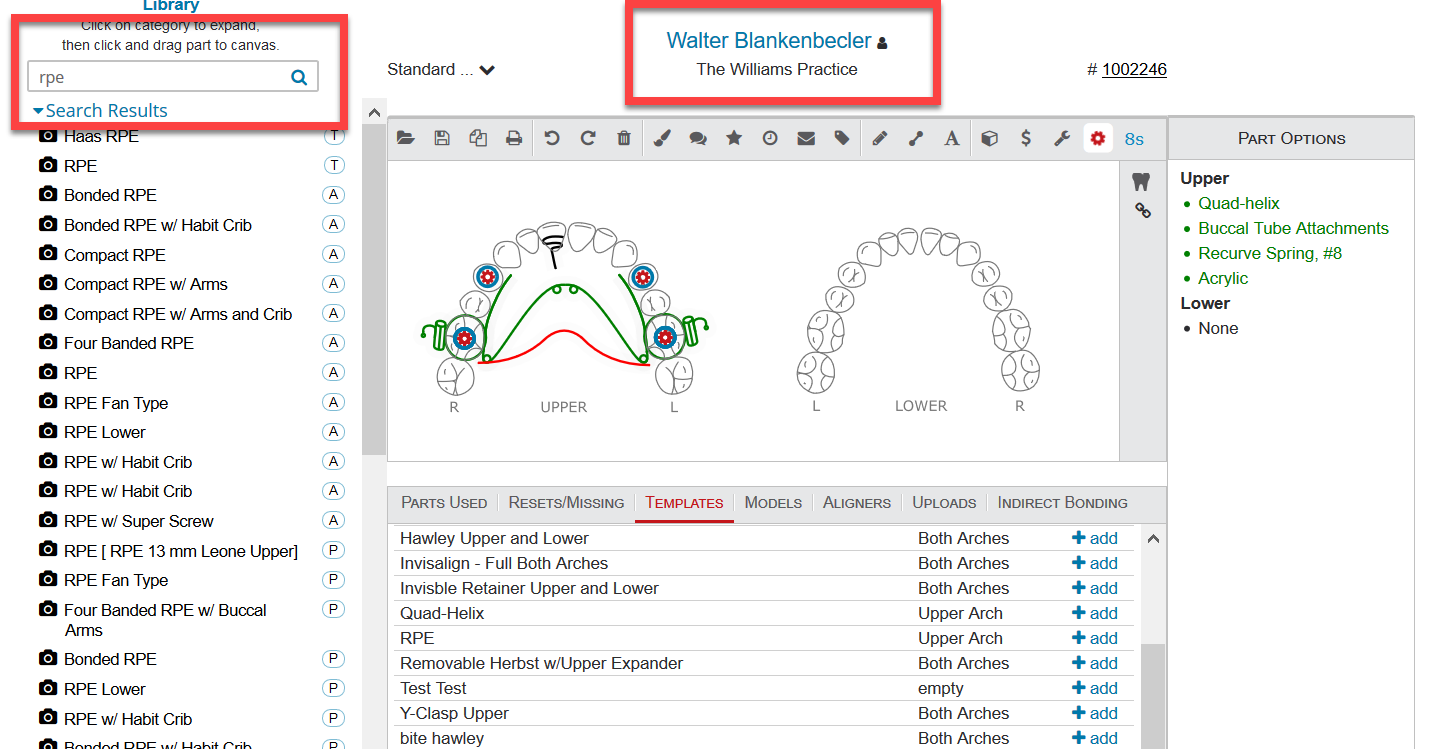The width and height of the screenshot is (1429, 749).
Task: Print the prescription with the printer icon
Action: pyautogui.click(x=514, y=139)
